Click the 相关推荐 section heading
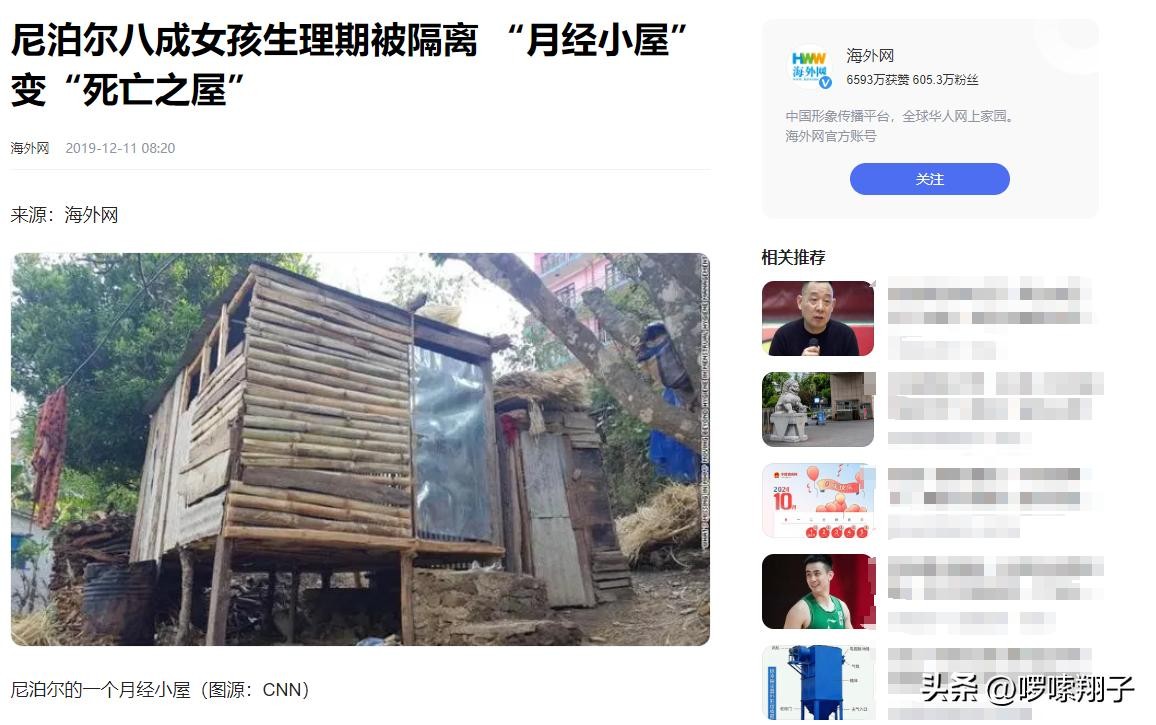 coord(793,257)
